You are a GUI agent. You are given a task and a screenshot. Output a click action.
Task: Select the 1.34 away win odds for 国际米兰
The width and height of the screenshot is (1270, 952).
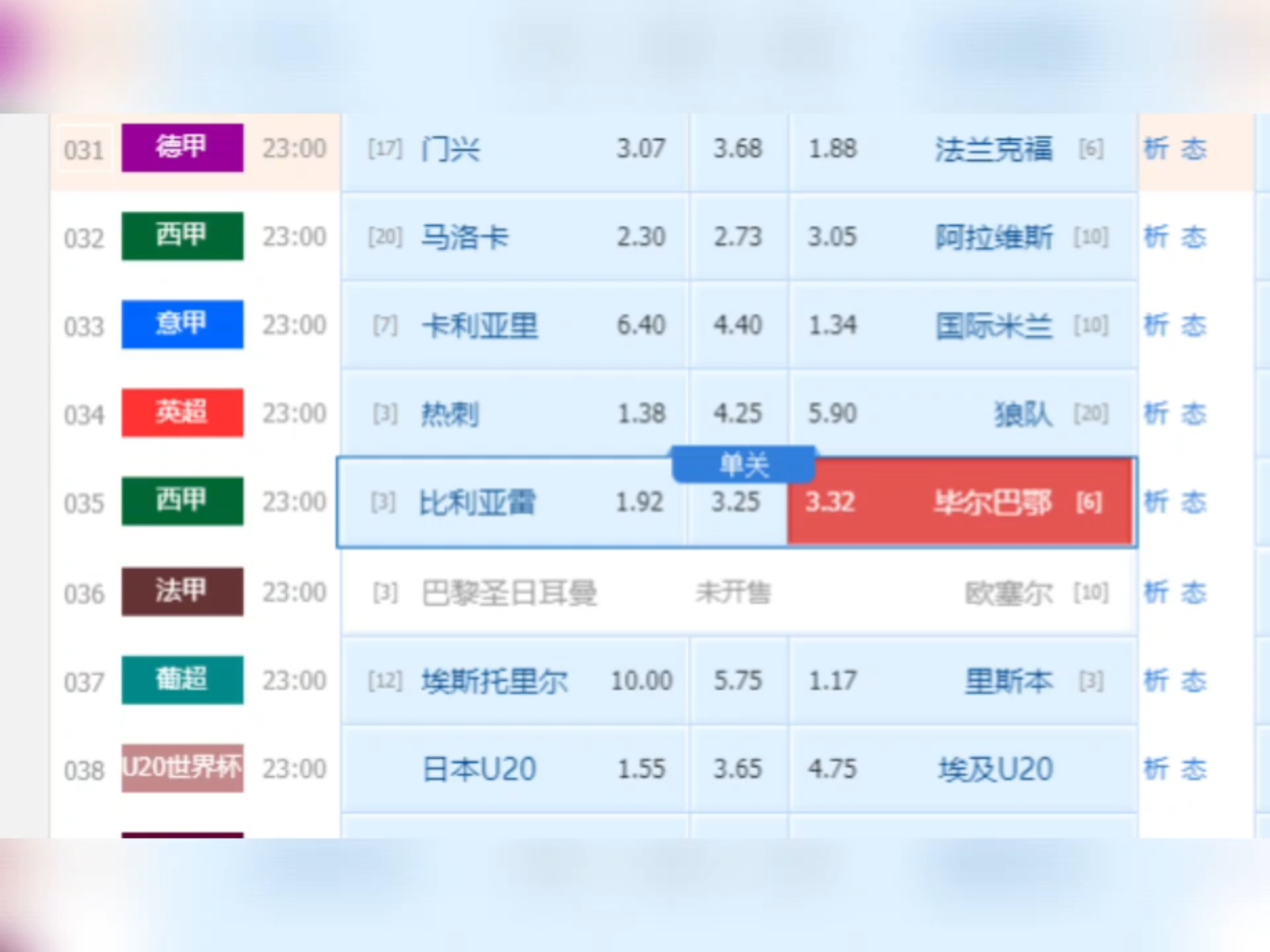tap(833, 325)
